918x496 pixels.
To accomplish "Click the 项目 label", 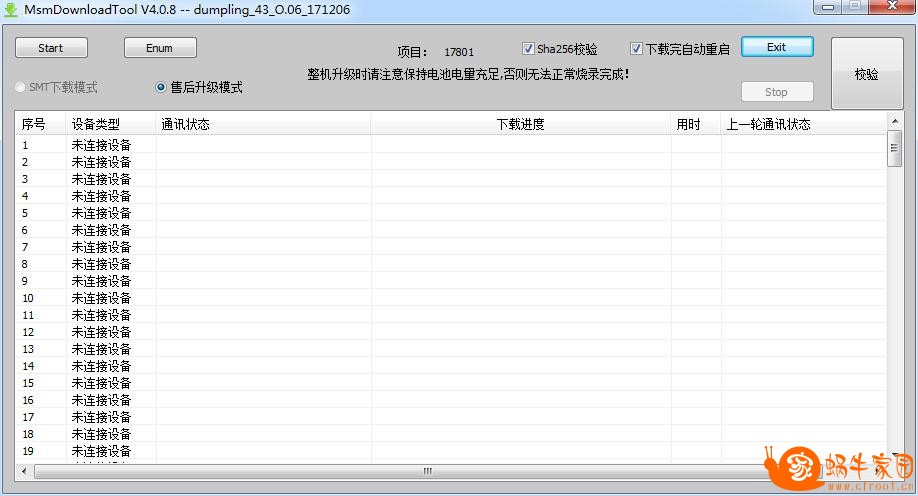I will (x=412, y=52).
